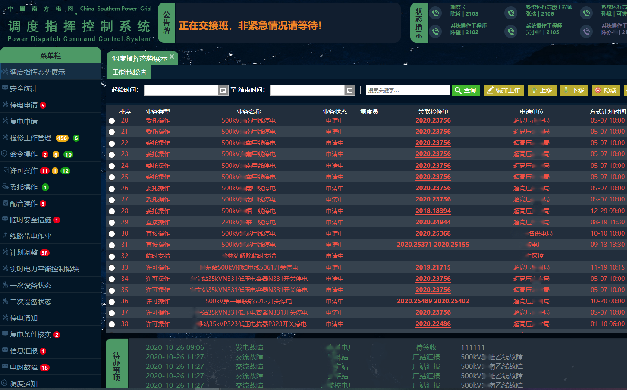Screen dimensions: 627x390
Task: Open sidebar item with orange 456 badge
Action: 50,138
